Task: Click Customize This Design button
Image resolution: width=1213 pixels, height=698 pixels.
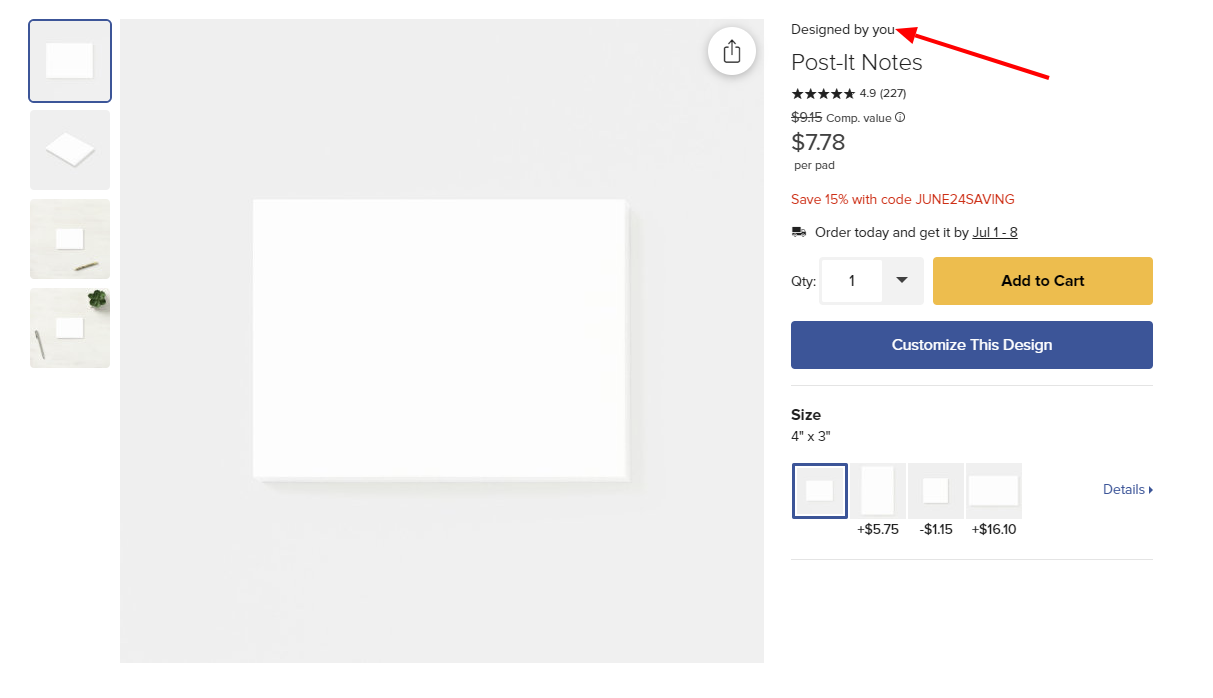Action: (x=972, y=345)
